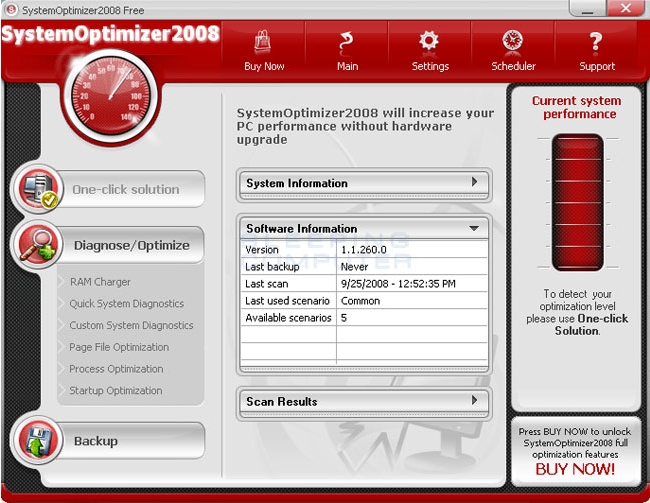Click the Version row label
Screen dimensions: 650x503
262,250
